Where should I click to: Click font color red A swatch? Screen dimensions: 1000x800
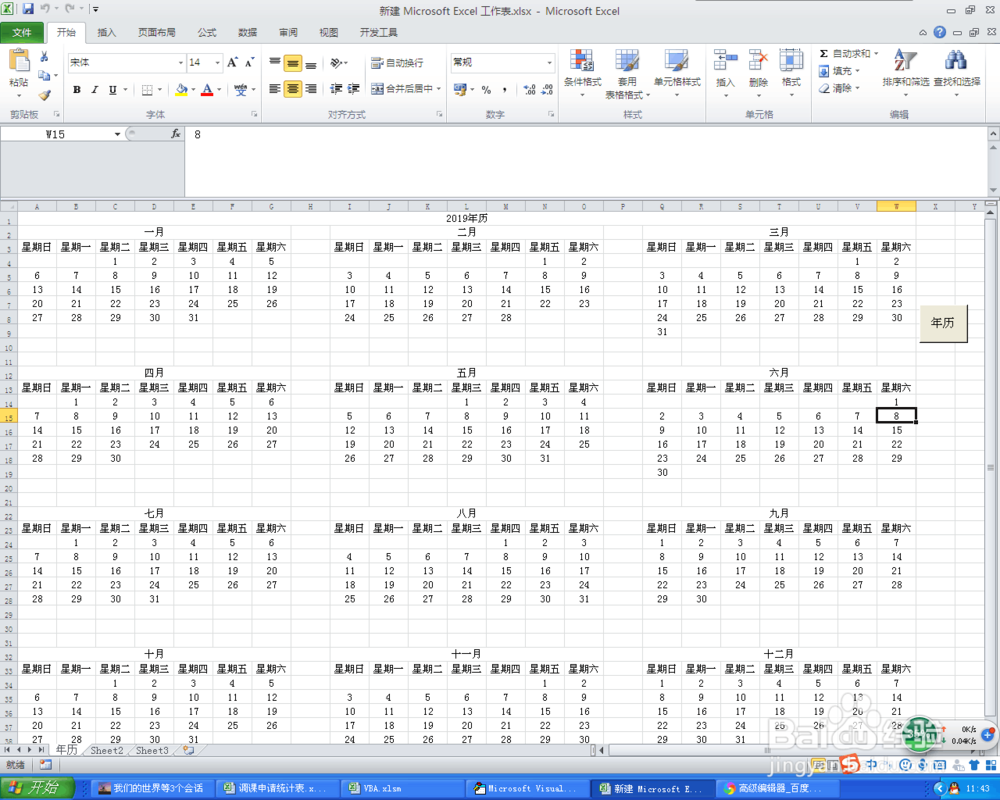pyautogui.click(x=207, y=89)
